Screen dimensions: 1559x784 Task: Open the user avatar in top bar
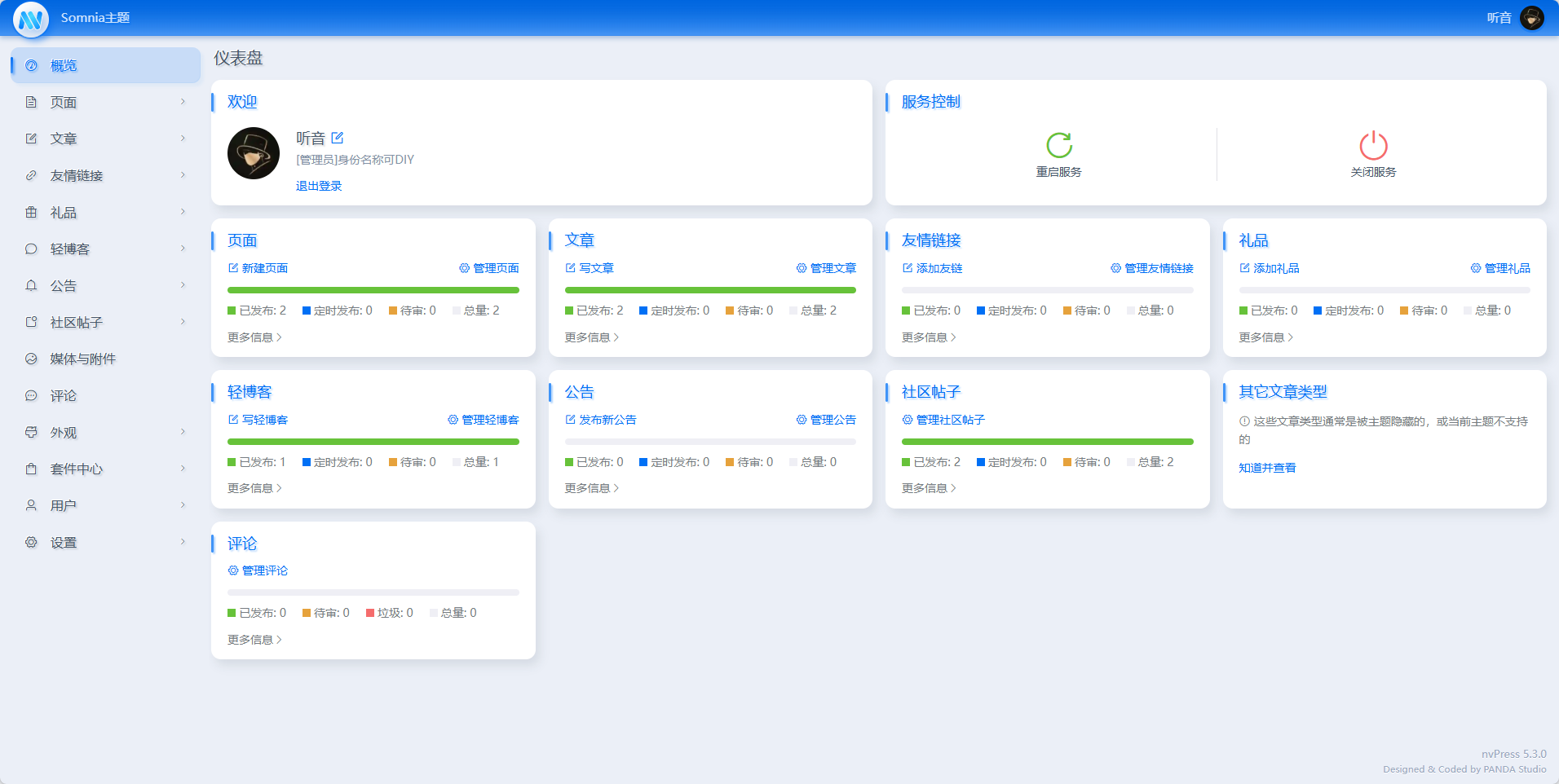tap(1532, 18)
